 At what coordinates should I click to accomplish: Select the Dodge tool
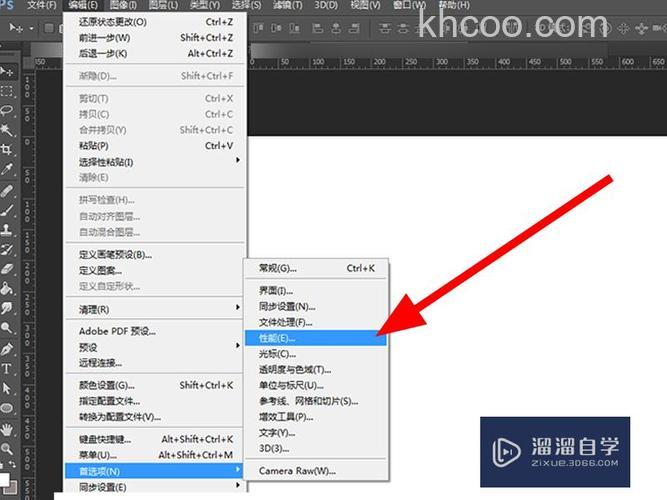[7, 328]
